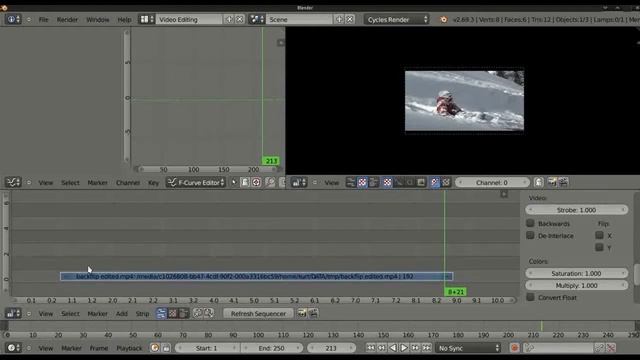640x360 pixels.
Task: Toggle the graph editor ghost curves icon
Action: tap(245, 182)
